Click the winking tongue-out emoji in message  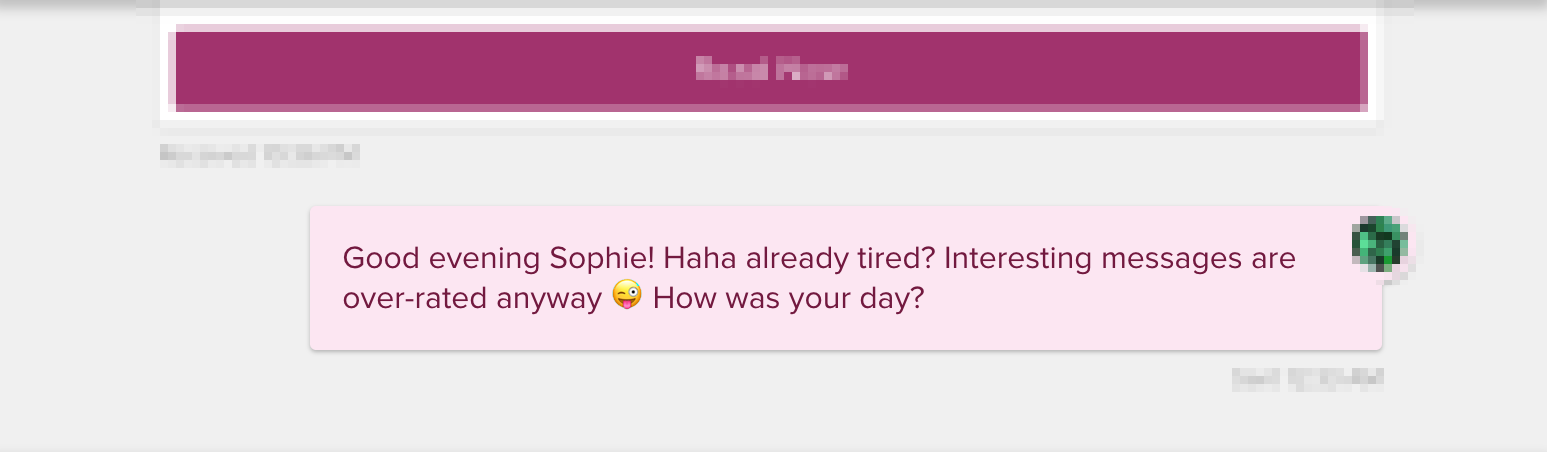tap(626, 296)
